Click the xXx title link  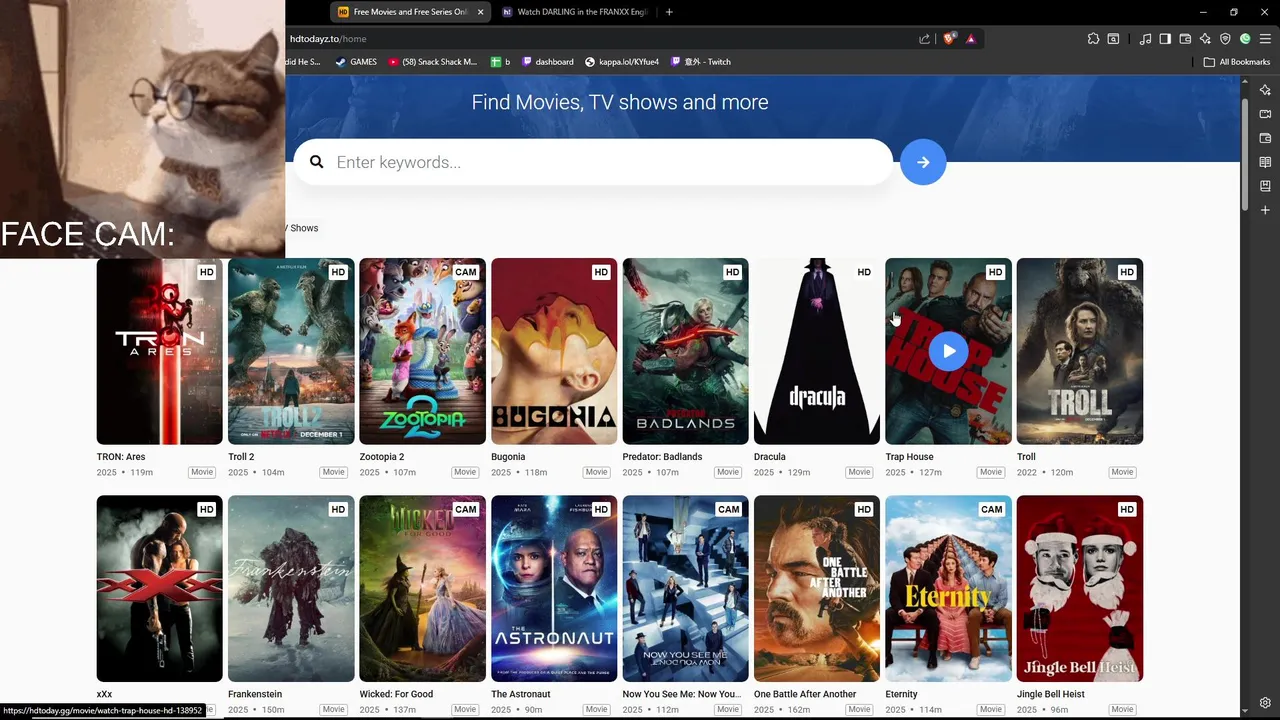[x=104, y=694]
